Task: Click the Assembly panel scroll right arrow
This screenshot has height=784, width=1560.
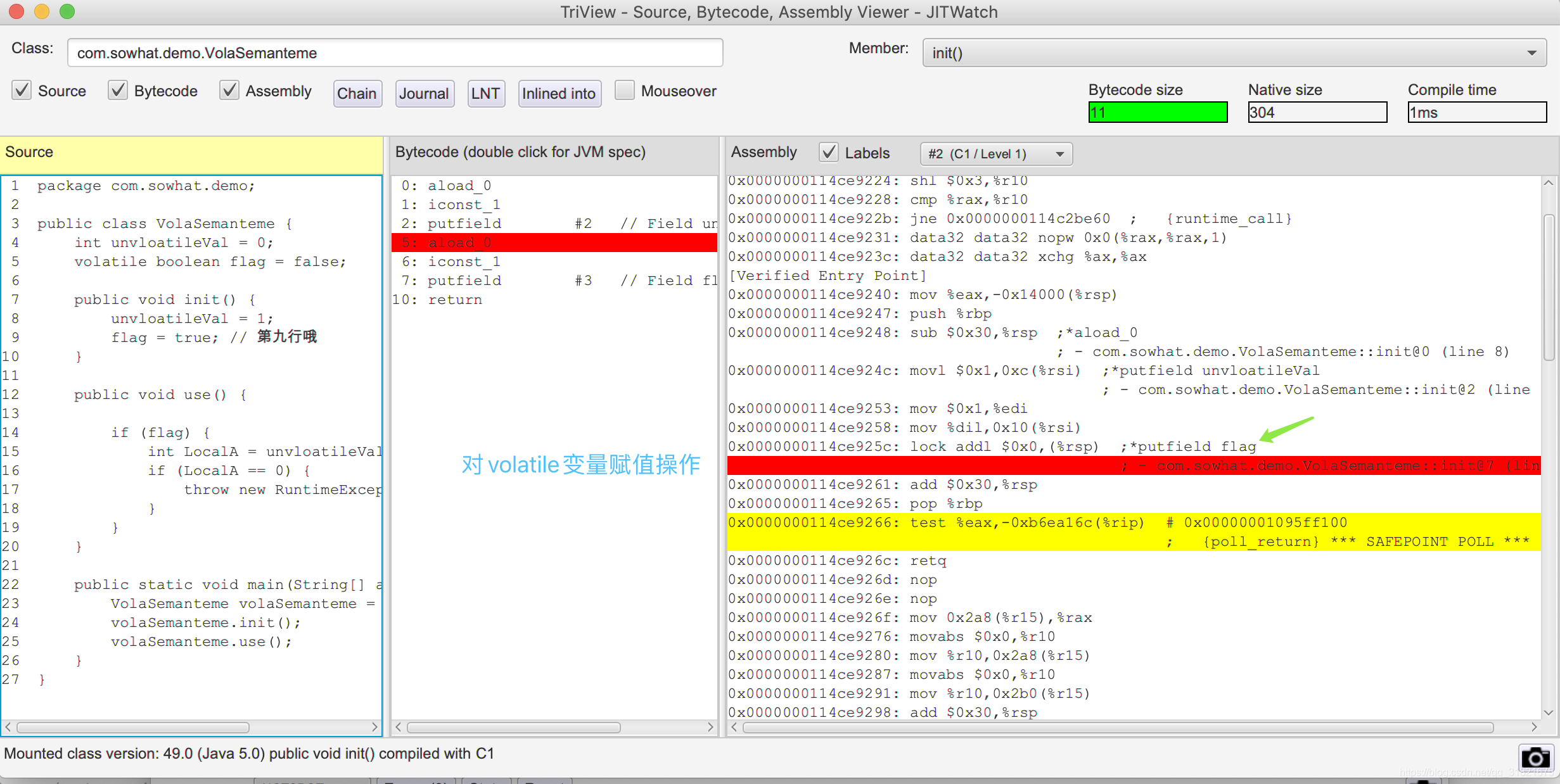Action: click(x=1534, y=727)
